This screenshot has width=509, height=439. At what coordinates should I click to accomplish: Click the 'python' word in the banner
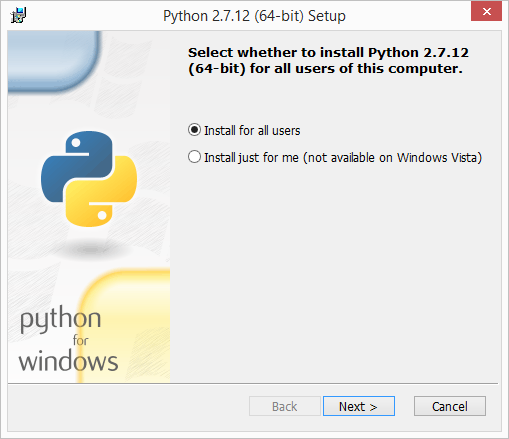[x=60, y=319]
